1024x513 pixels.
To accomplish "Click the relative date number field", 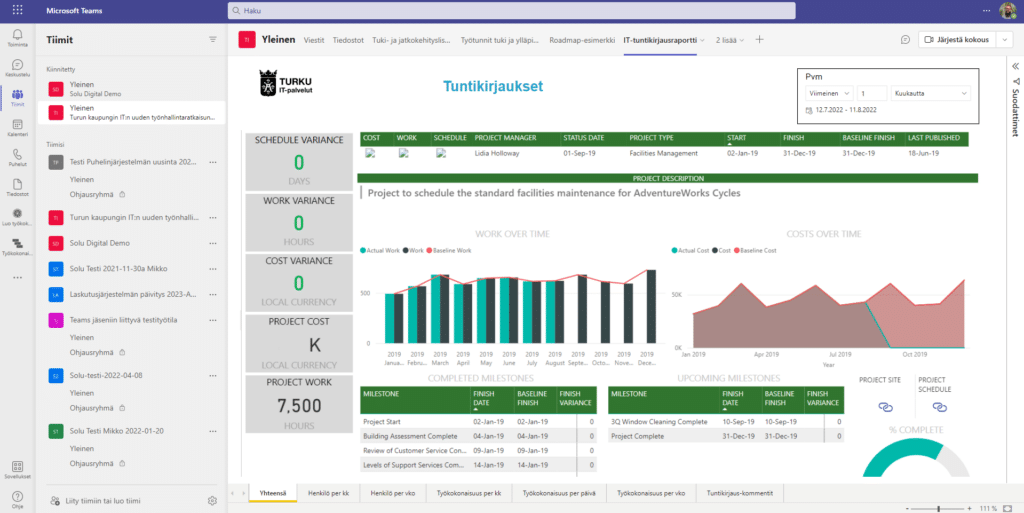I will (872, 93).
